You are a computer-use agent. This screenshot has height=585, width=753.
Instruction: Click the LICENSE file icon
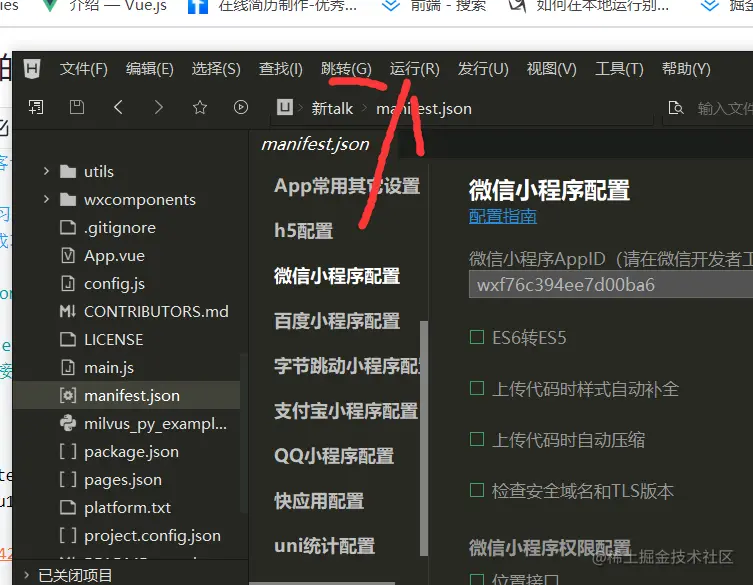(68, 339)
